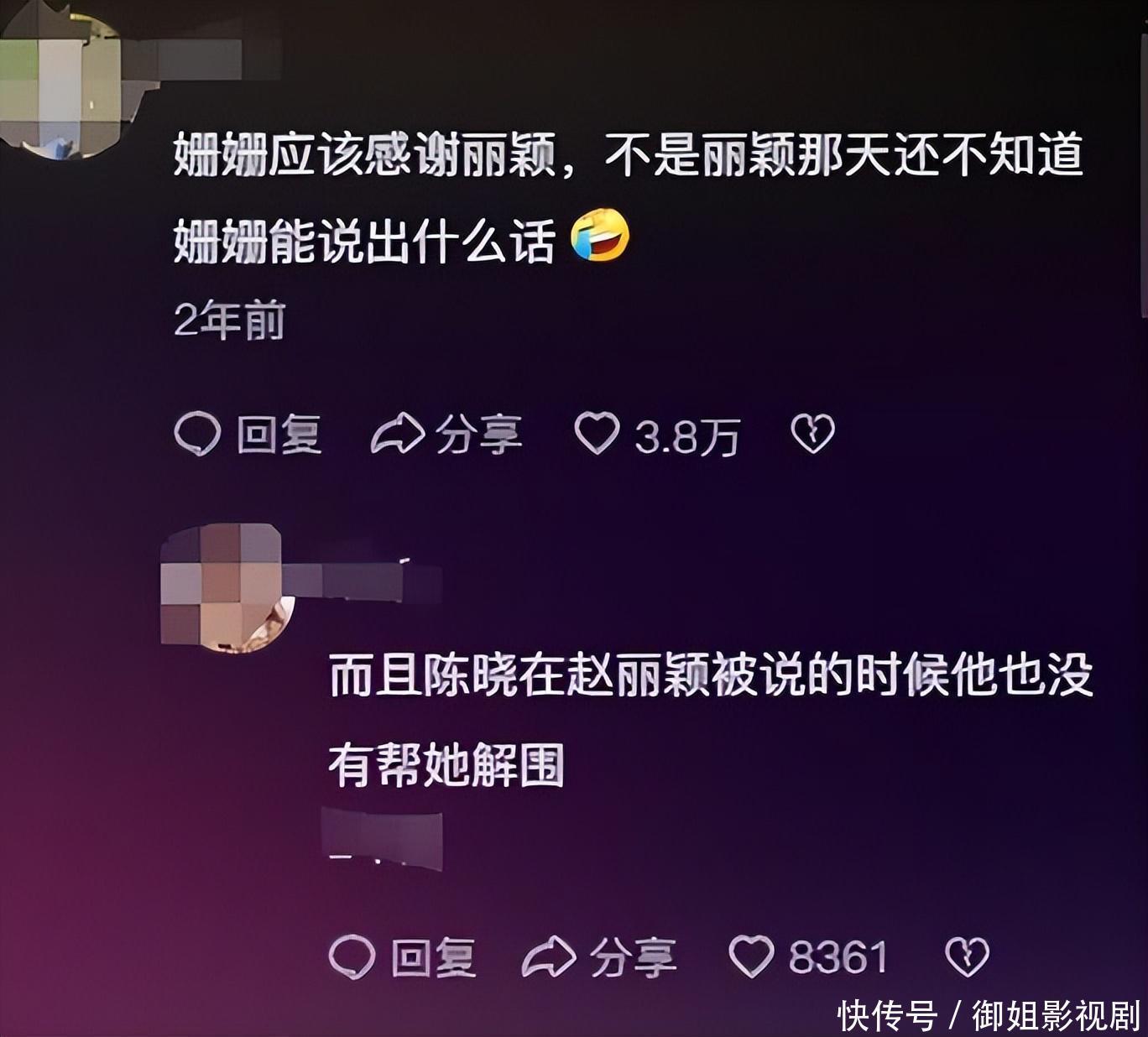Like the second comment with 8361 likes
Image resolution: width=1148 pixels, height=1037 pixels.
pyautogui.click(x=751, y=956)
